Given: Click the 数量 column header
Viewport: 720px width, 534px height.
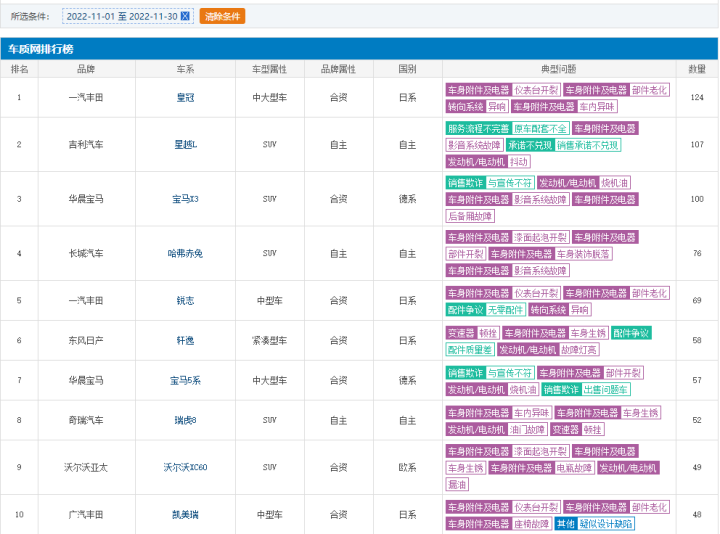Looking at the screenshot, I should click(x=697, y=69).
